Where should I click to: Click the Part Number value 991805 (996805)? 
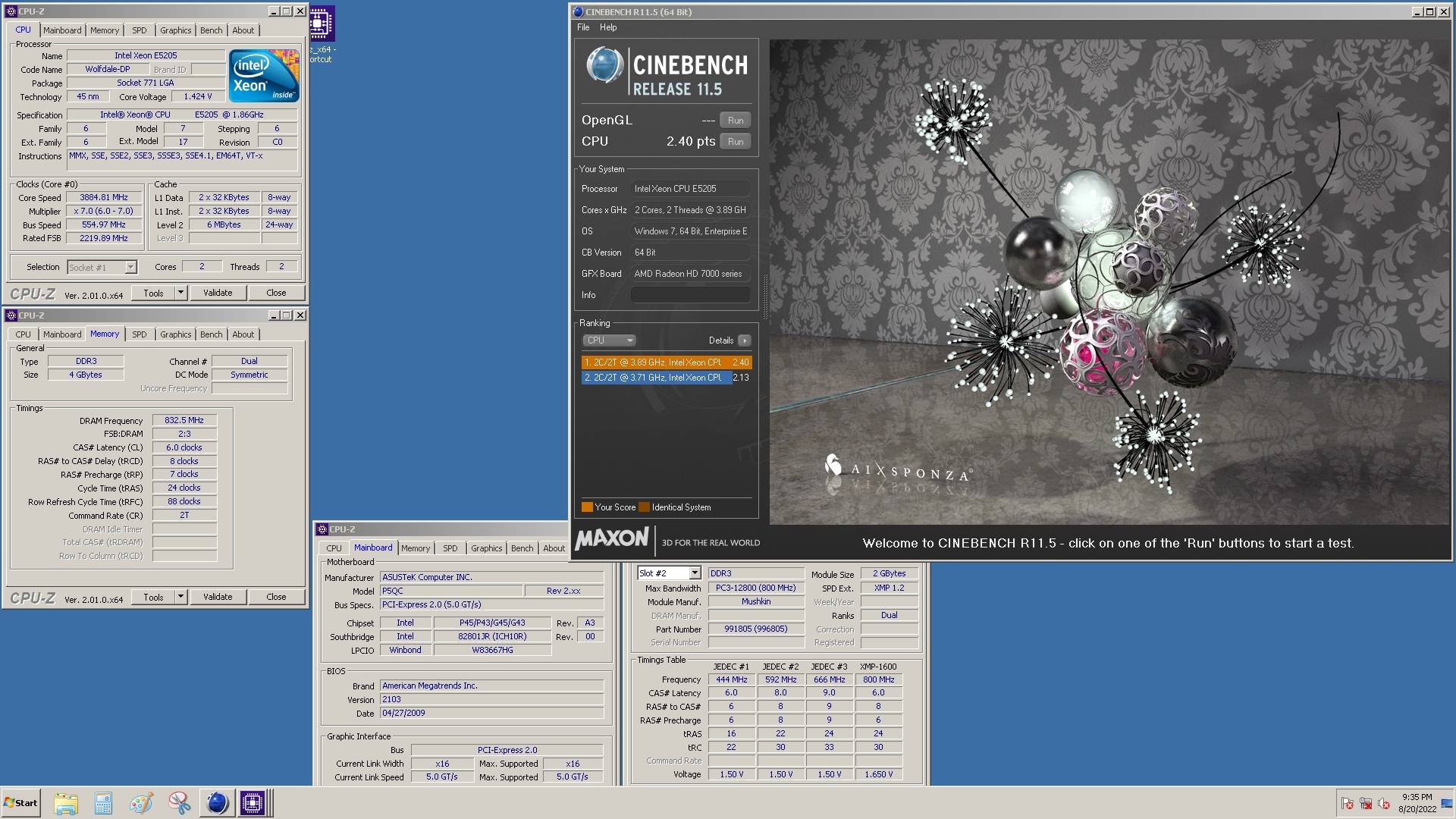756,629
